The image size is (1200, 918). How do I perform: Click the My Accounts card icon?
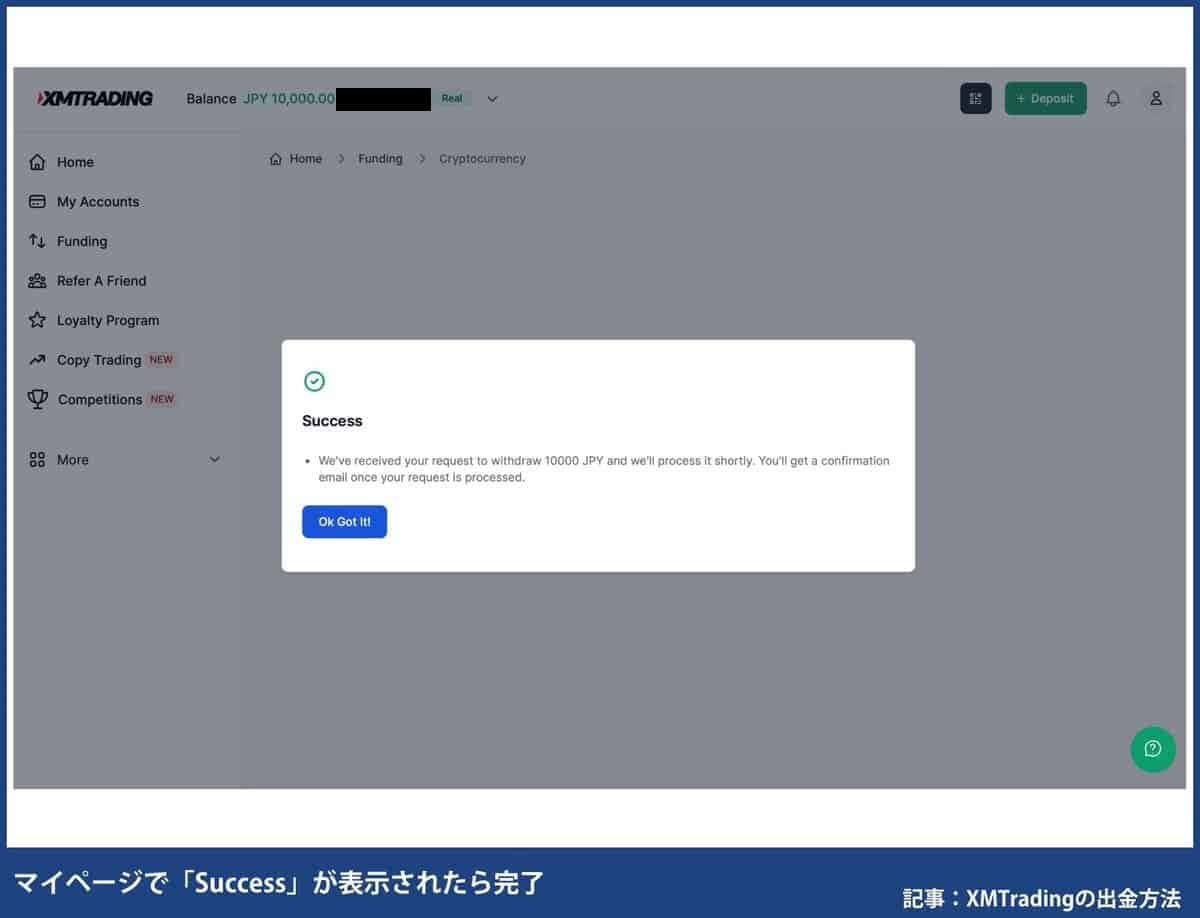click(37, 201)
